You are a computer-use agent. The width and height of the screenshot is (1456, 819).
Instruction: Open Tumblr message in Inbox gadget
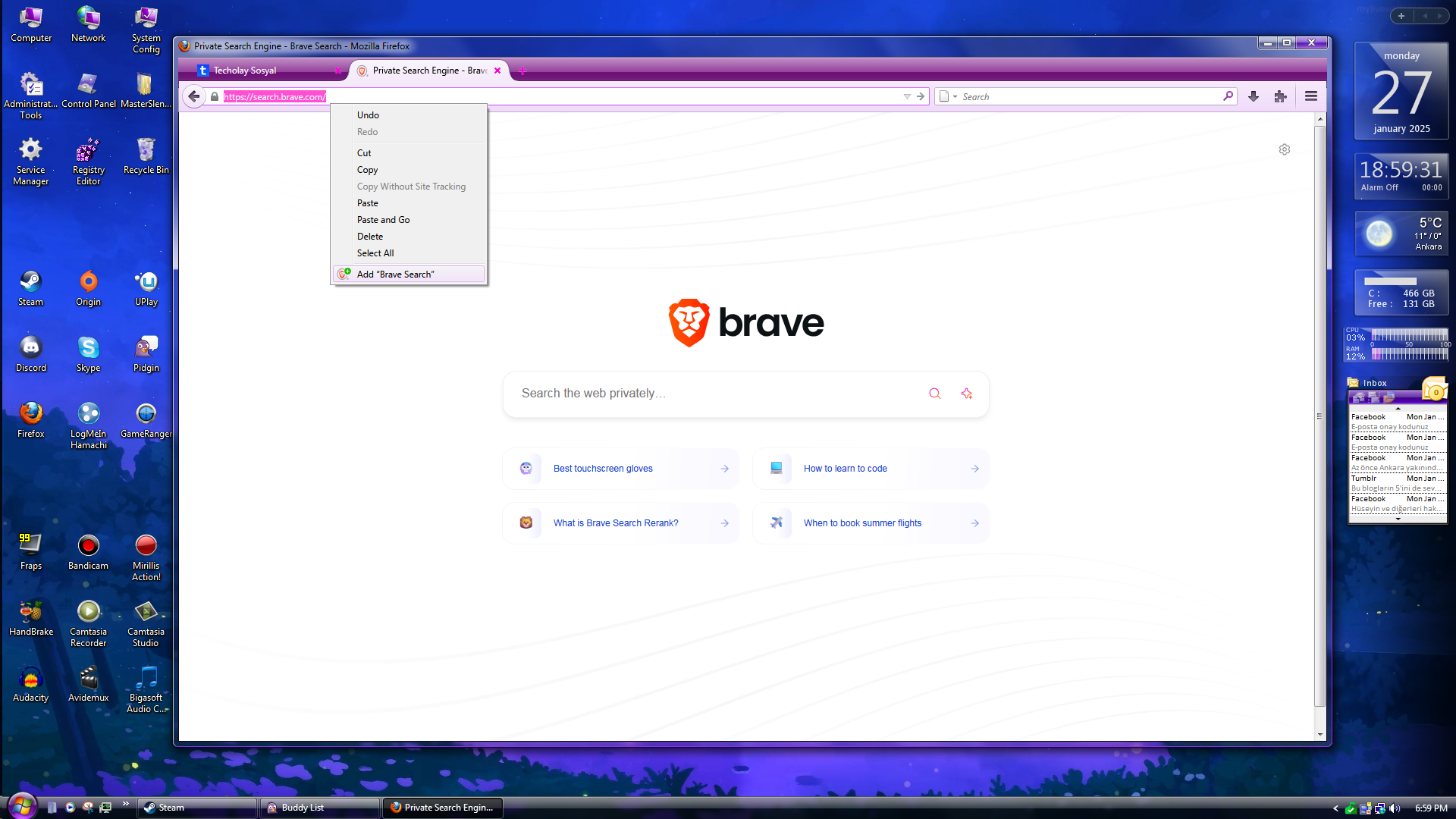click(x=1398, y=483)
